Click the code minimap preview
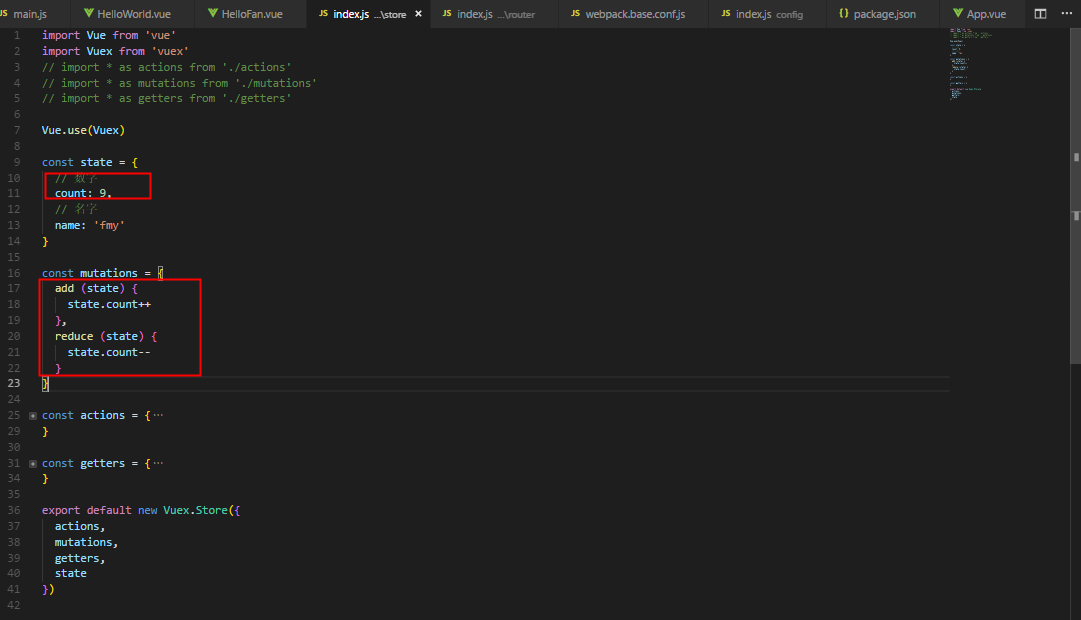1081x620 pixels. [969, 64]
